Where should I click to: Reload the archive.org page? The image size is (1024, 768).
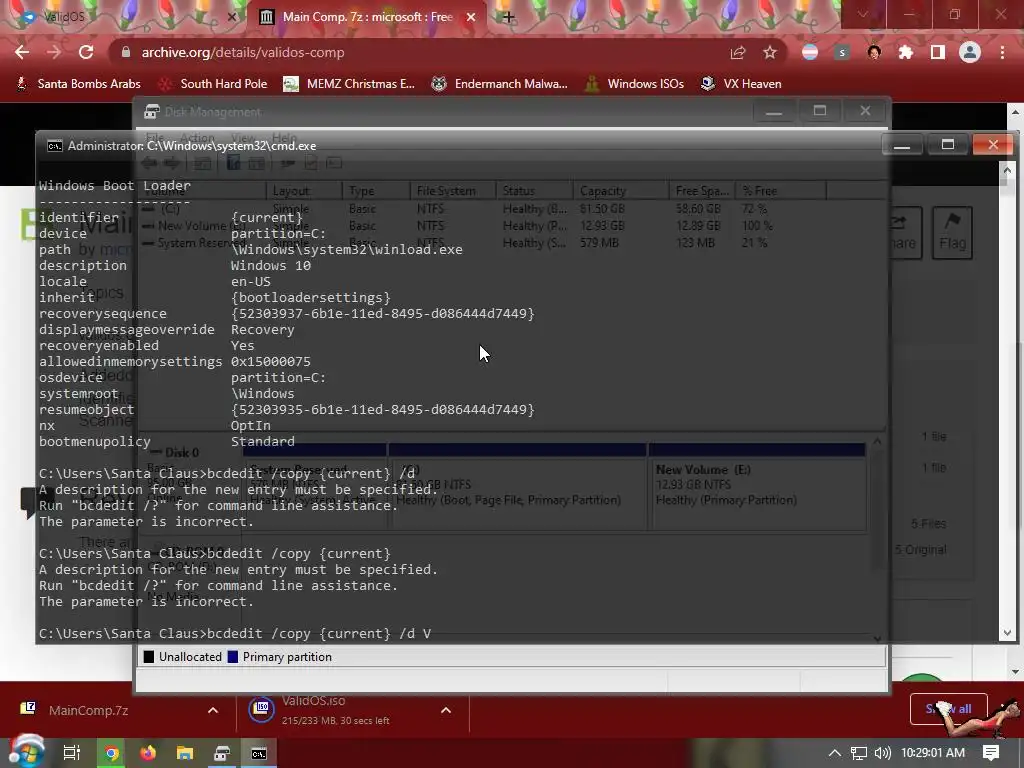pyautogui.click(x=86, y=52)
